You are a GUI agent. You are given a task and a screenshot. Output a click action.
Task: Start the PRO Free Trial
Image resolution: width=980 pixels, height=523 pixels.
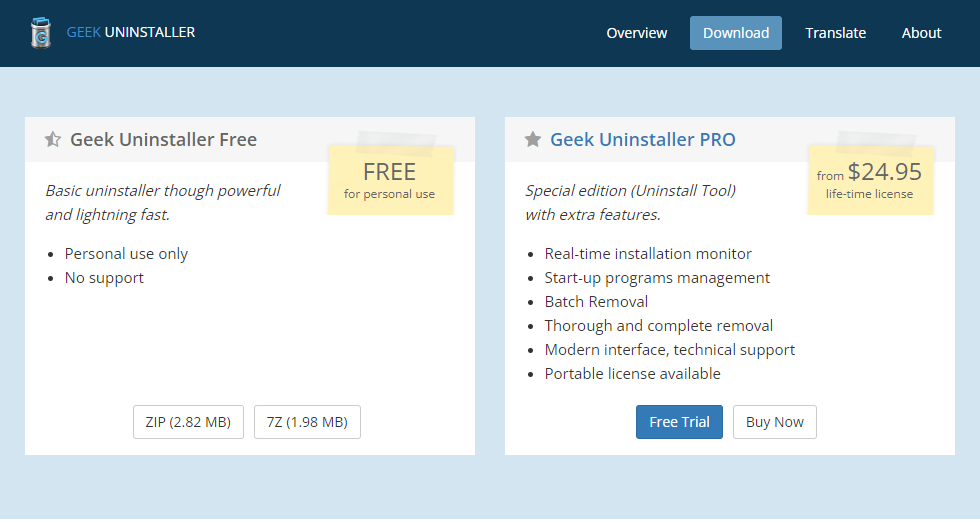[x=679, y=422]
